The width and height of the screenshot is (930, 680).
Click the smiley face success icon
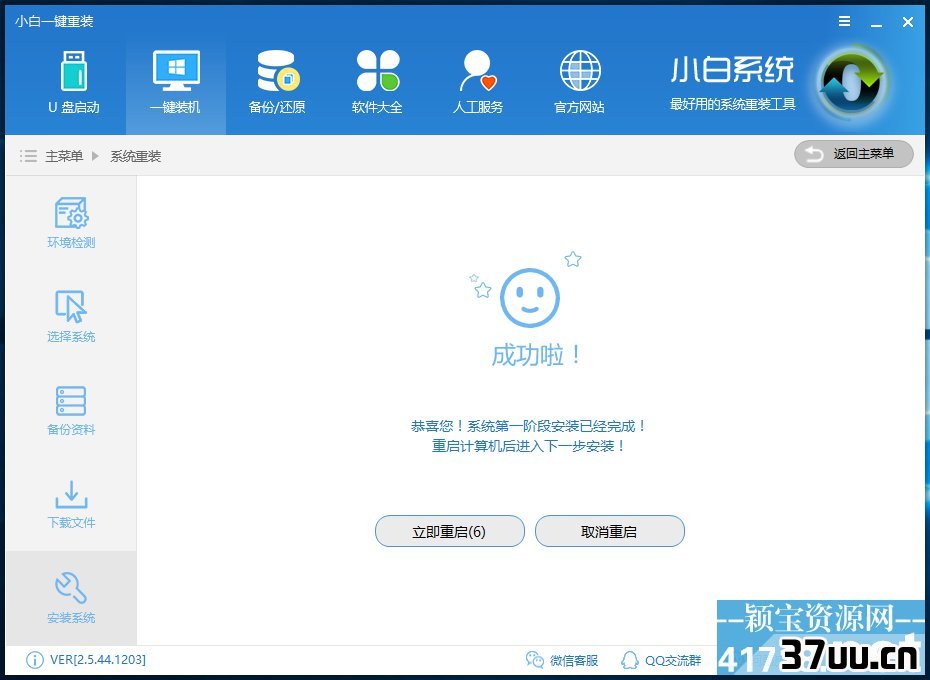pyautogui.click(x=530, y=297)
